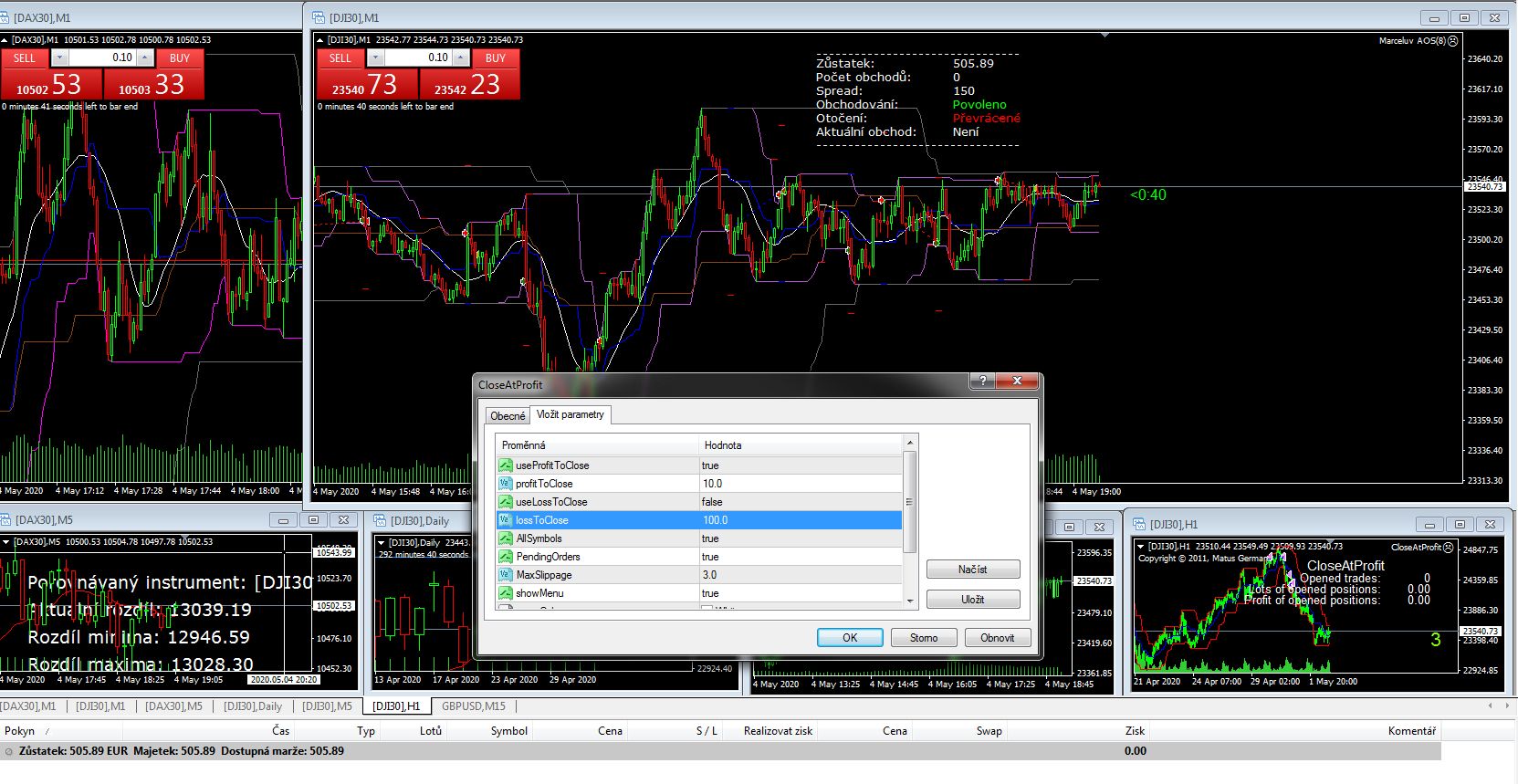The width and height of the screenshot is (1518, 784).
Task: Decrease lot volume on DAX30 one-click panel
Action: (59, 57)
